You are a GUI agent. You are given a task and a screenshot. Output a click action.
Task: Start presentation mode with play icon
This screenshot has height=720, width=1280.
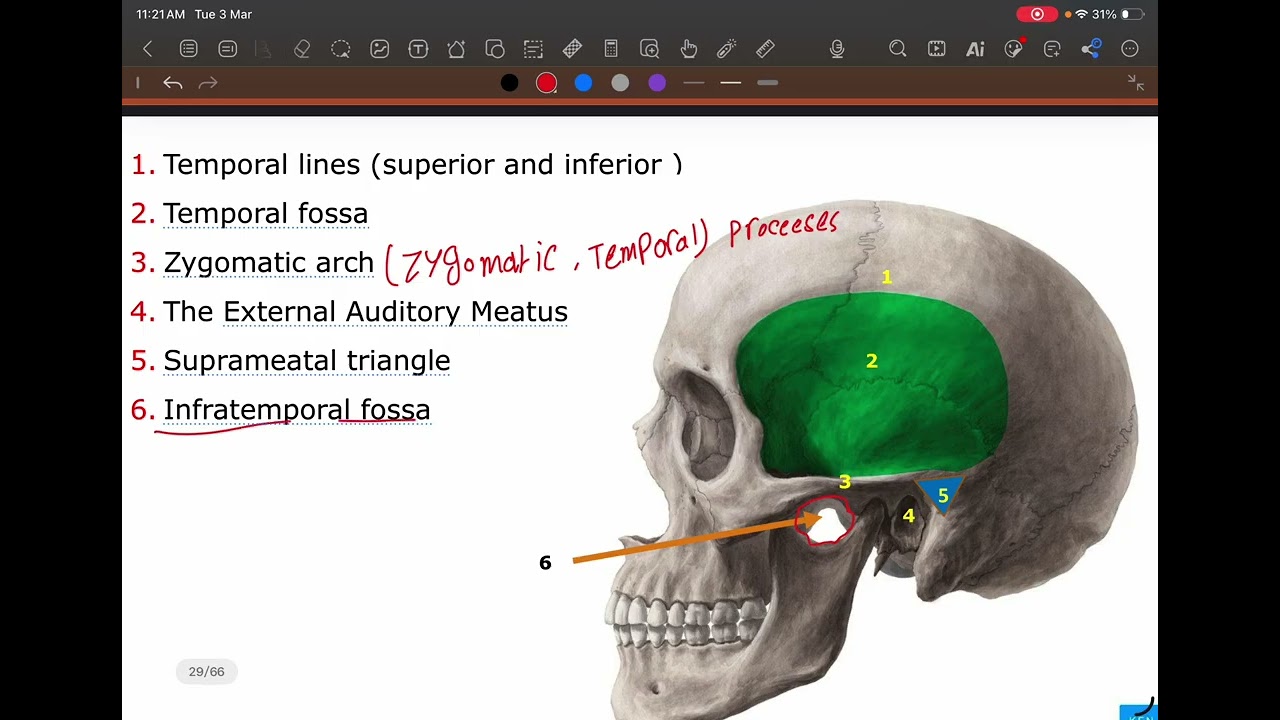point(936,49)
